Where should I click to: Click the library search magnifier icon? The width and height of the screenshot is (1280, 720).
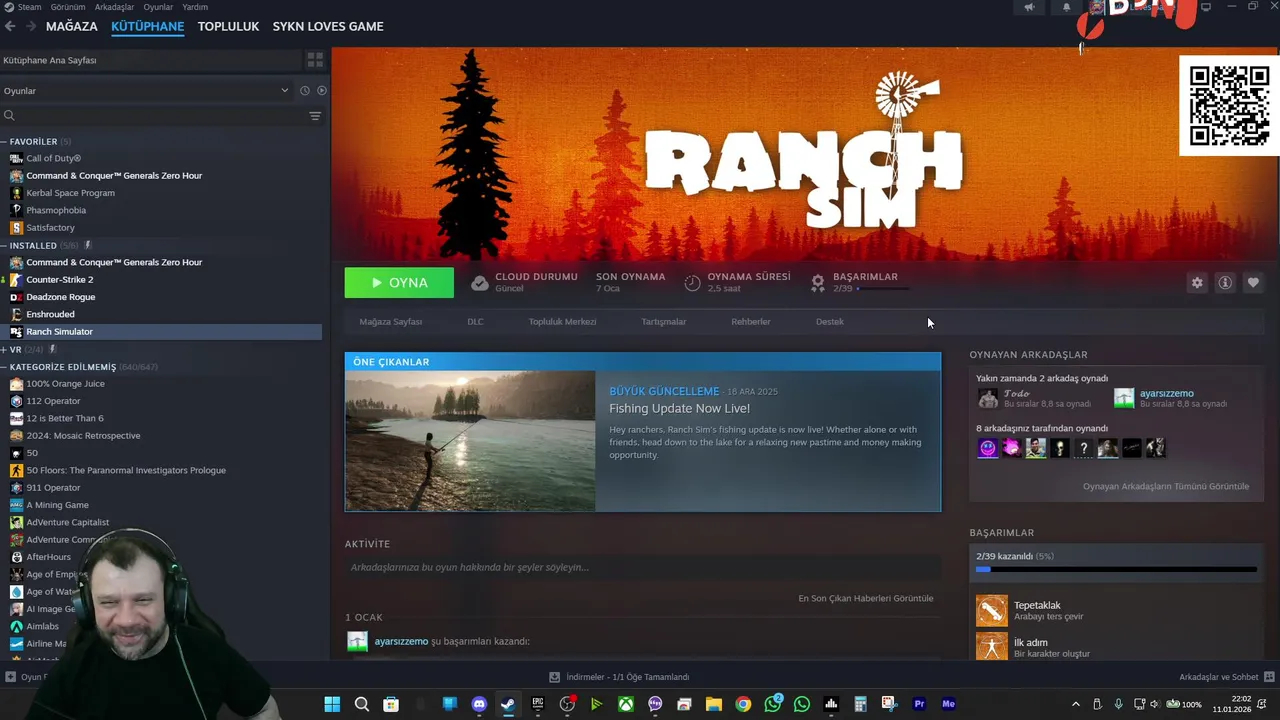9,116
